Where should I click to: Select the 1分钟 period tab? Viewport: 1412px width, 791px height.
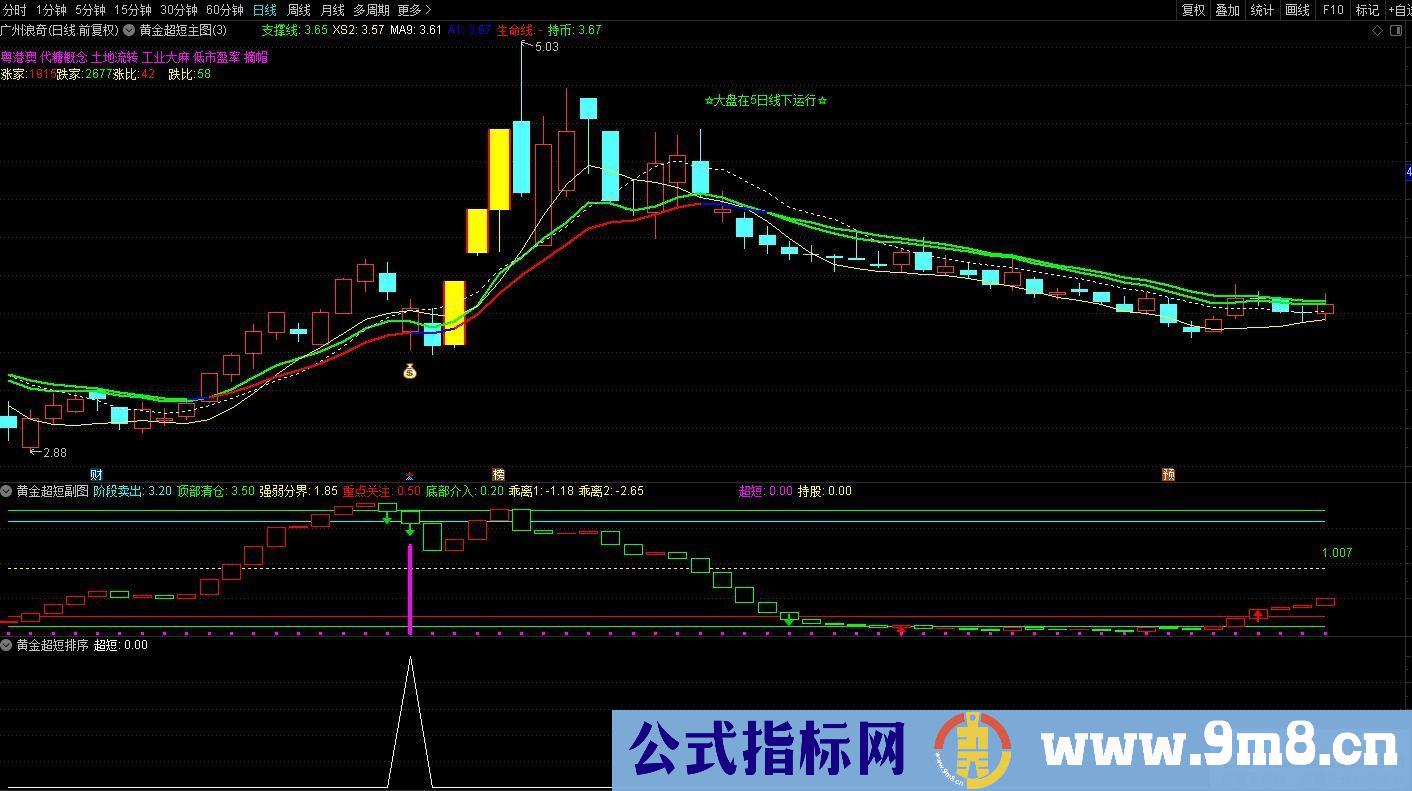click(x=50, y=10)
